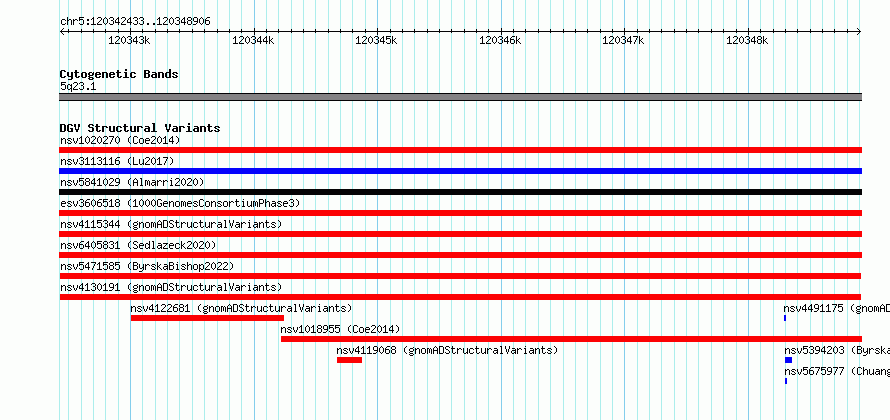Click the 120345k ruler tick label
Viewport: 890px width, 420px height.
376,40
